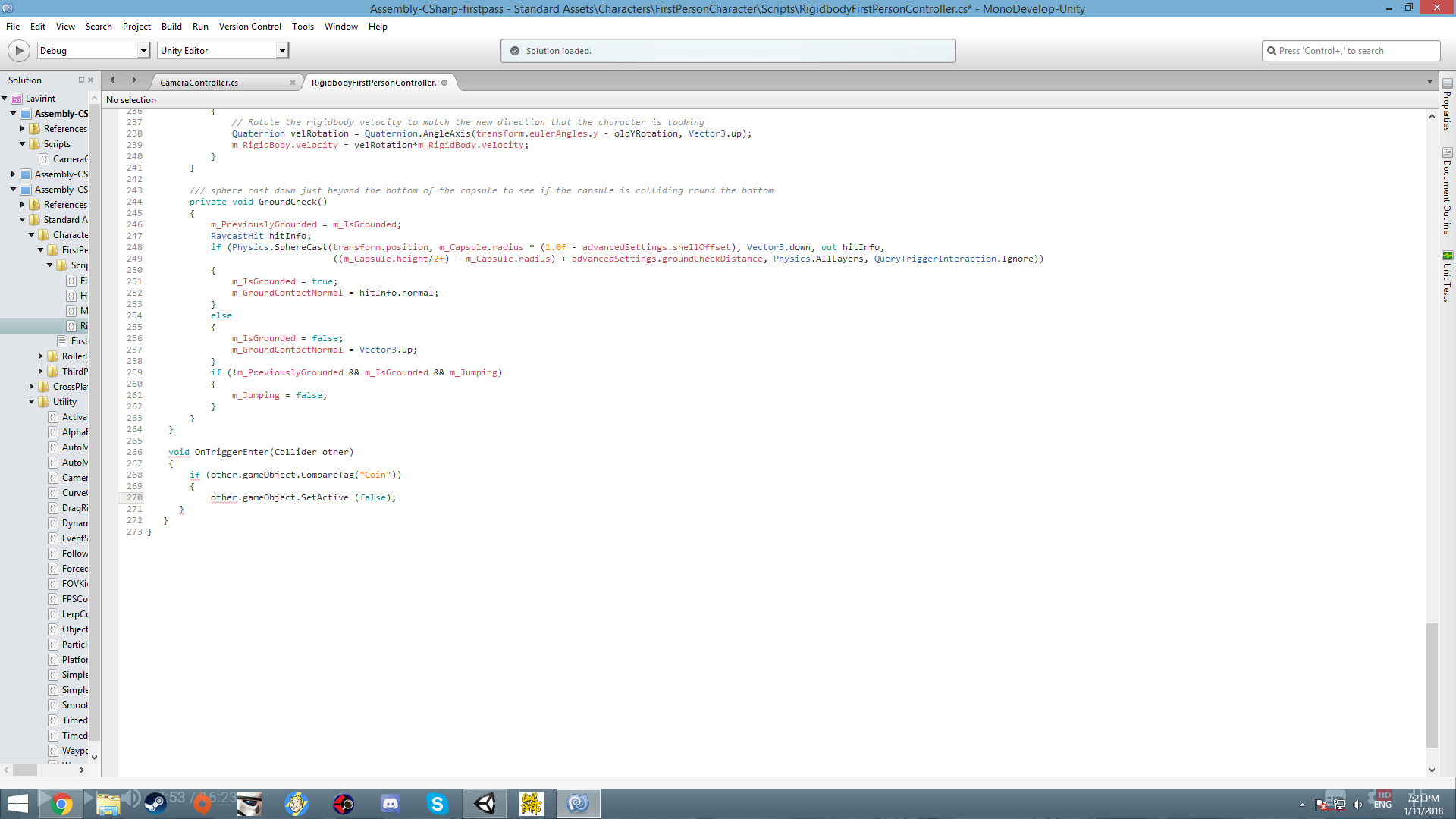Expand the CrossPlatformInput folder node
This screenshot has width=1456, height=819.
32,387
